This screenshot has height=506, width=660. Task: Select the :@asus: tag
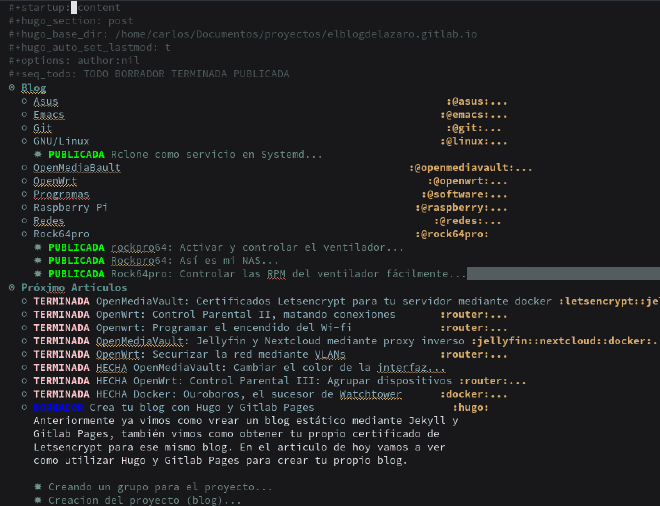[467, 101]
